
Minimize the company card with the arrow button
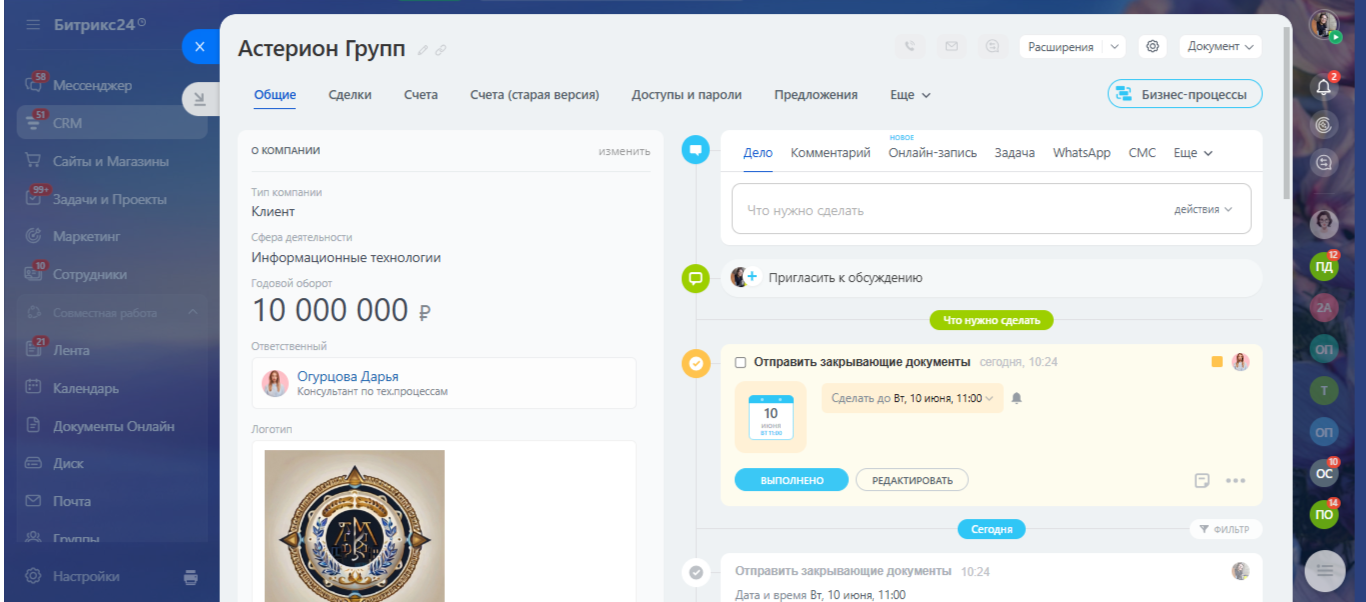click(200, 98)
